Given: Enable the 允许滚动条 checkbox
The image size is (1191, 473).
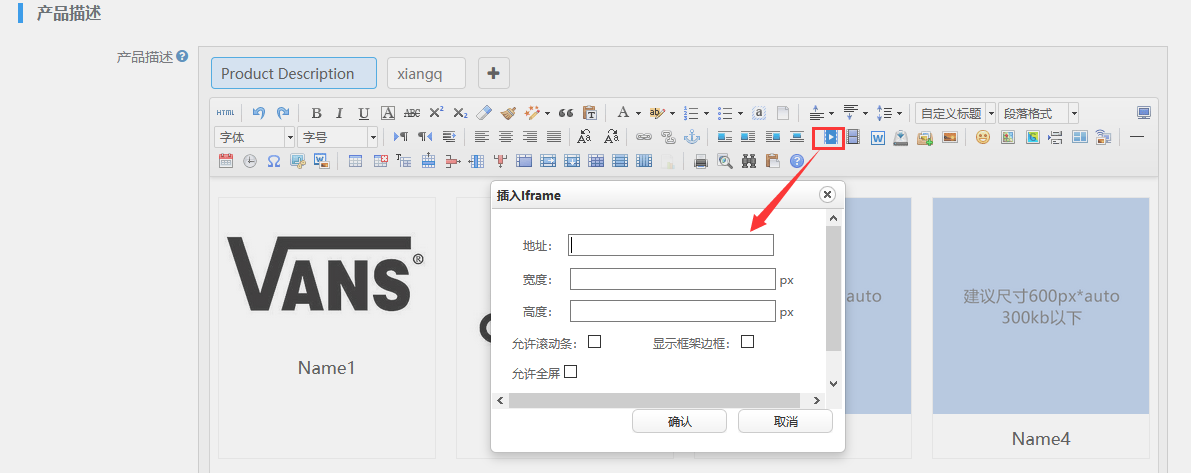Looking at the screenshot, I should [594, 342].
